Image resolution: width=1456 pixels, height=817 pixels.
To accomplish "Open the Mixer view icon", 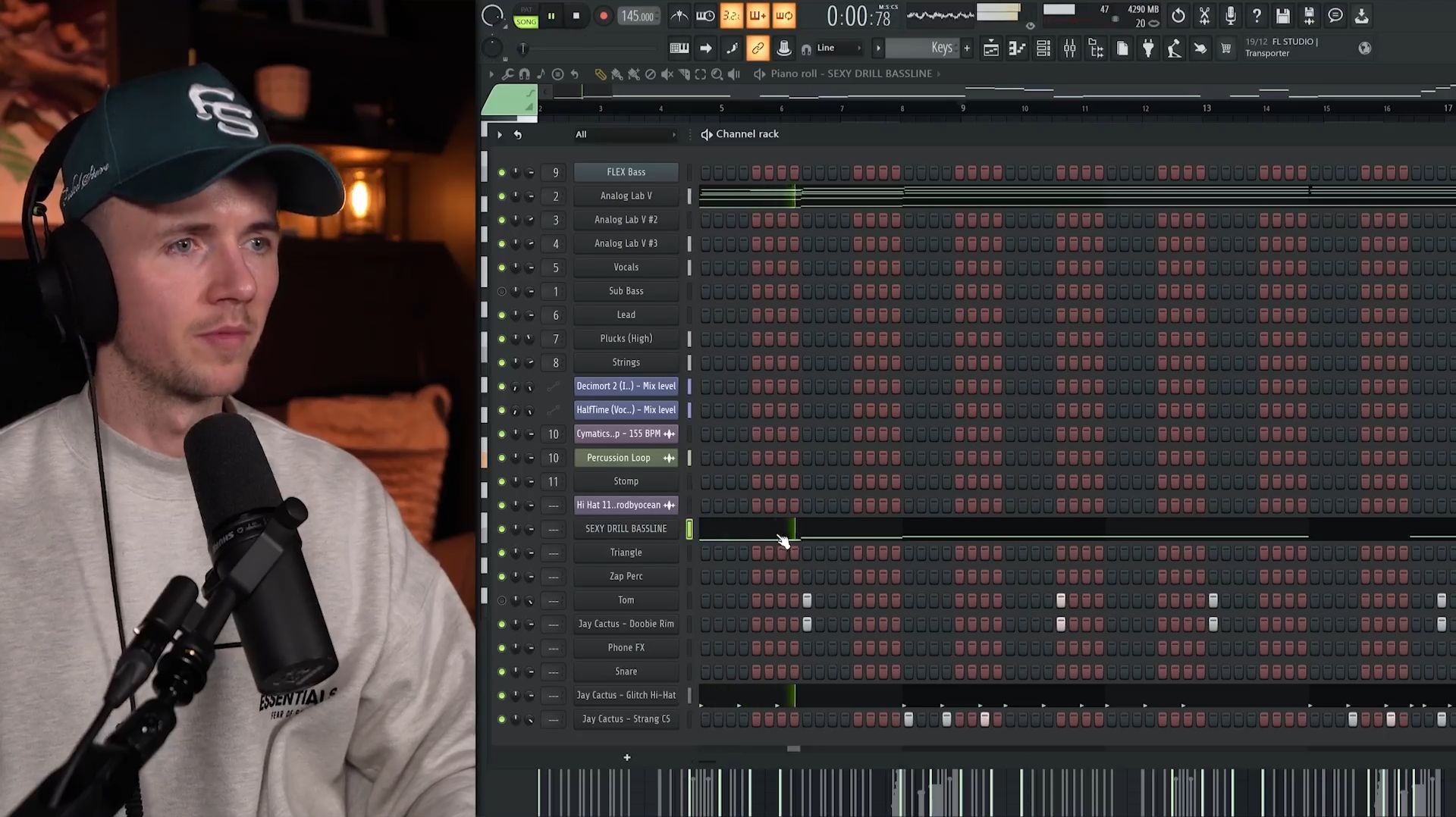I will pos(1070,49).
